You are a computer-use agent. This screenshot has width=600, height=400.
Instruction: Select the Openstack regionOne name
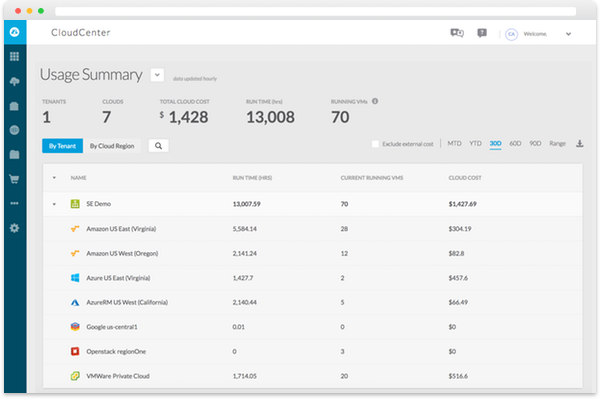(x=116, y=351)
